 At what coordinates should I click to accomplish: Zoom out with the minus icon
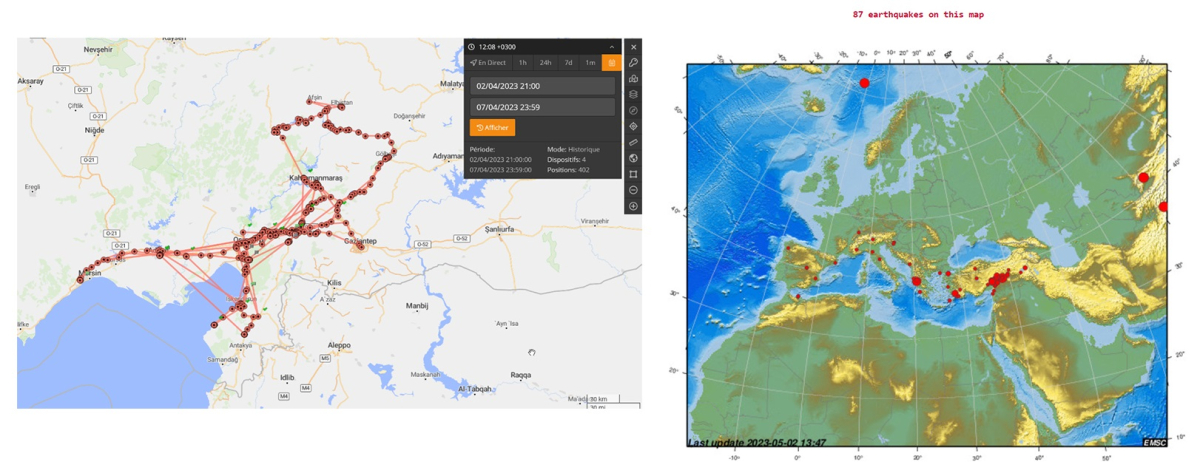pyautogui.click(x=633, y=190)
